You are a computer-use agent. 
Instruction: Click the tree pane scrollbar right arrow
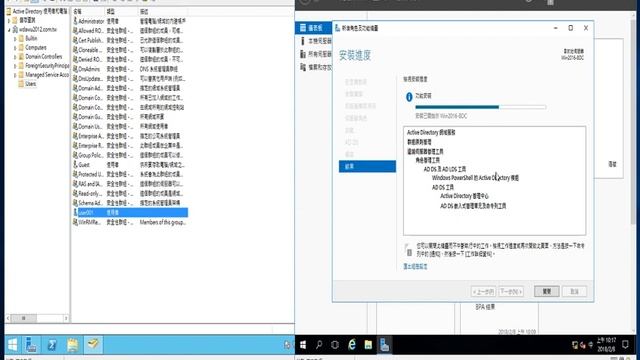[x=66, y=318]
